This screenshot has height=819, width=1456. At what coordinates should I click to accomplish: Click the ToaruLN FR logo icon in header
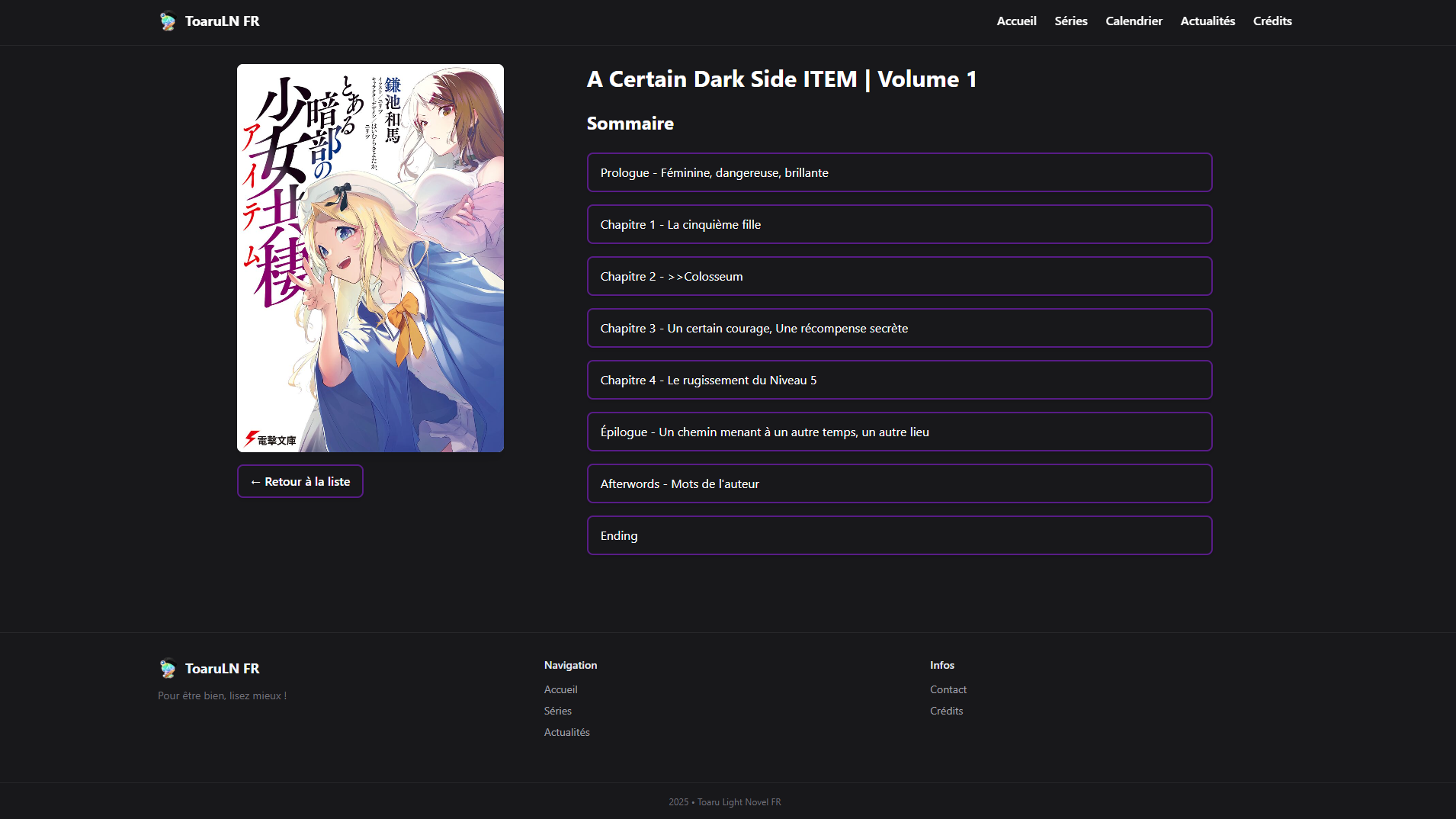click(x=168, y=21)
